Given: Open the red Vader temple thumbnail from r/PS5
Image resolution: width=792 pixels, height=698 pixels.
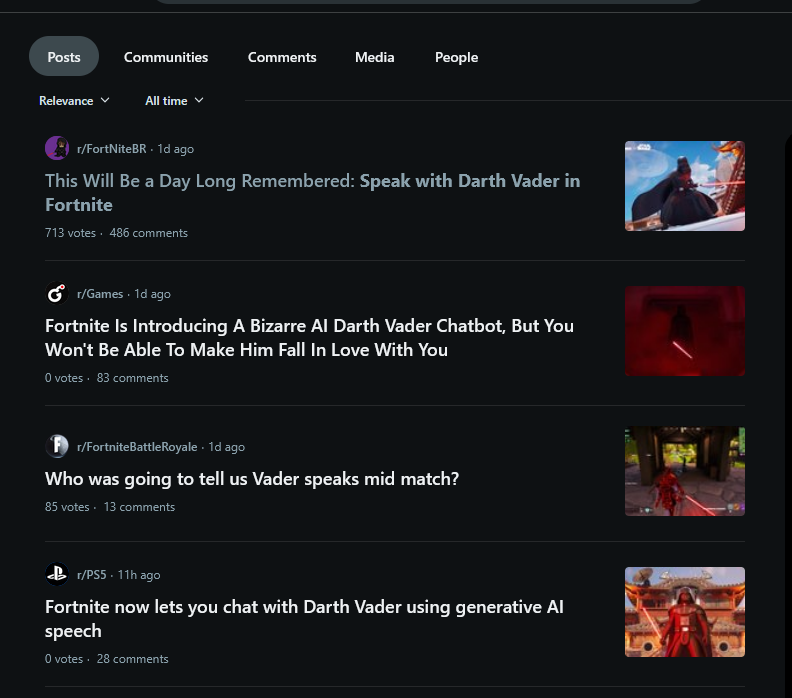Looking at the screenshot, I should click(684, 612).
